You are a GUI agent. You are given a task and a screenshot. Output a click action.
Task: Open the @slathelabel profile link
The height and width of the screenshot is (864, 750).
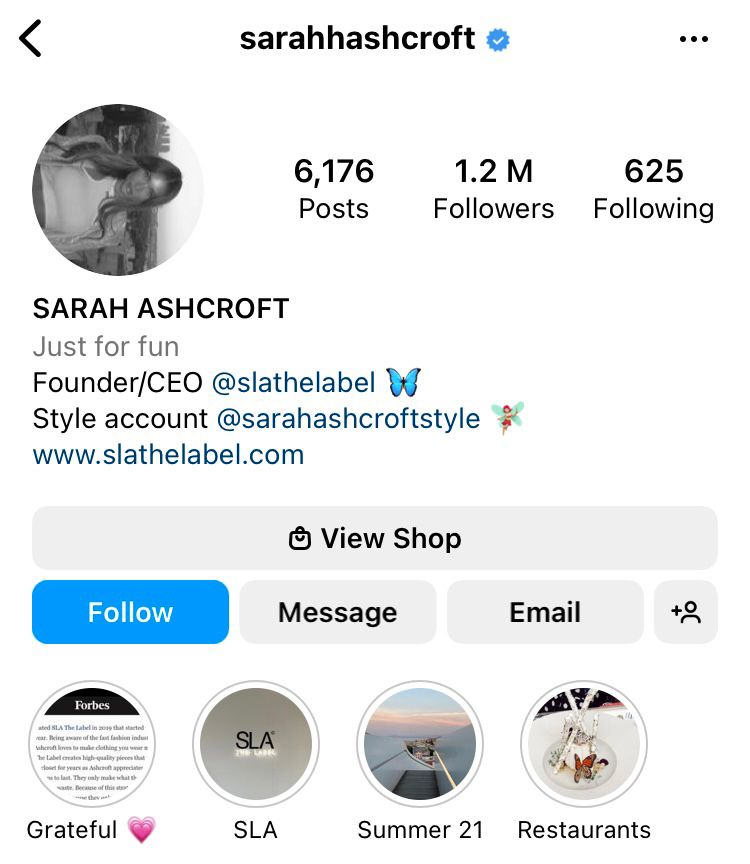pos(294,382)
